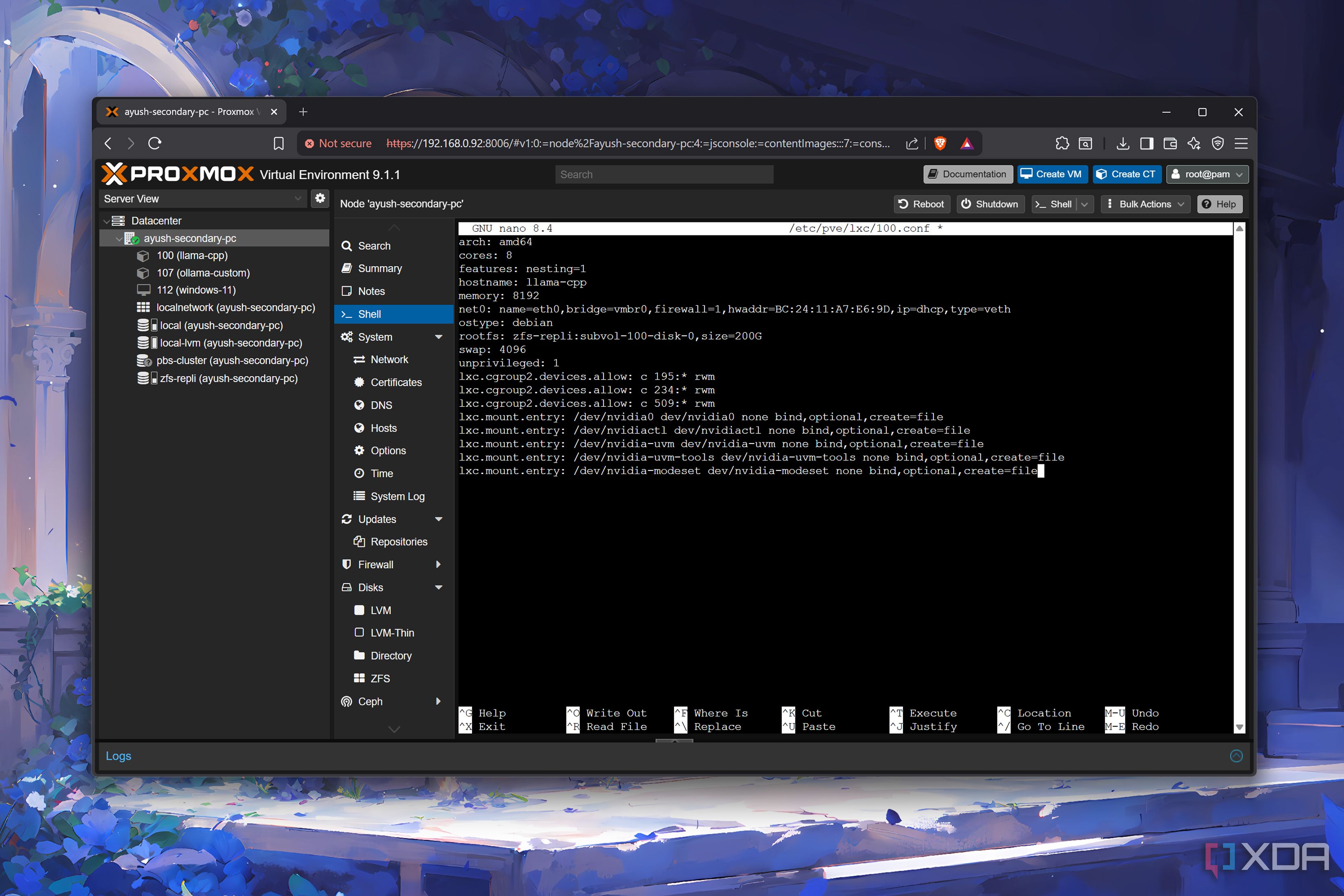Click the node Help button
The image size is (1344, 896).
coord(1219,204)
